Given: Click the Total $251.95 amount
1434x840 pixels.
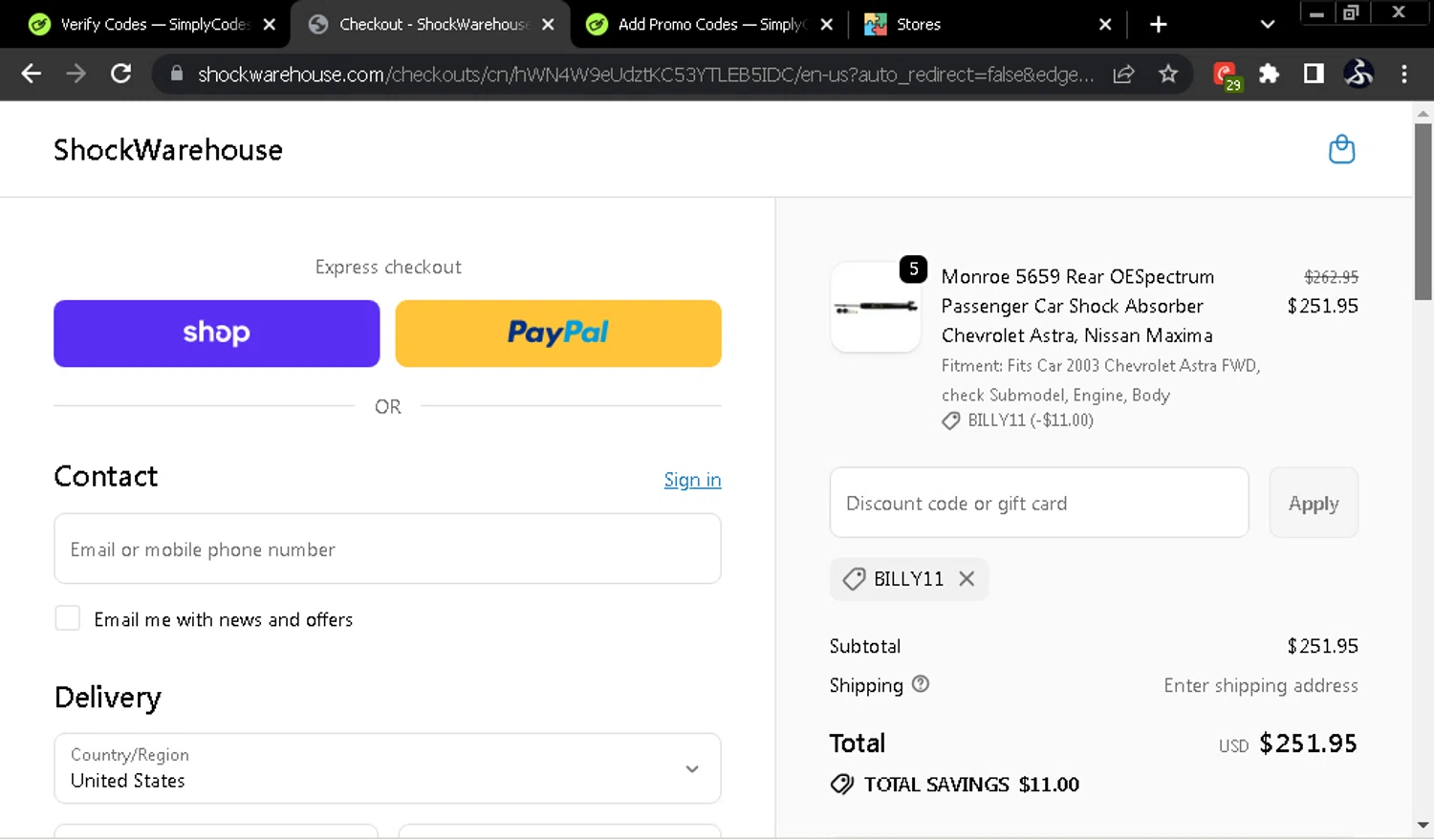Looking at the screenshot, I should tap(1308, 743).
